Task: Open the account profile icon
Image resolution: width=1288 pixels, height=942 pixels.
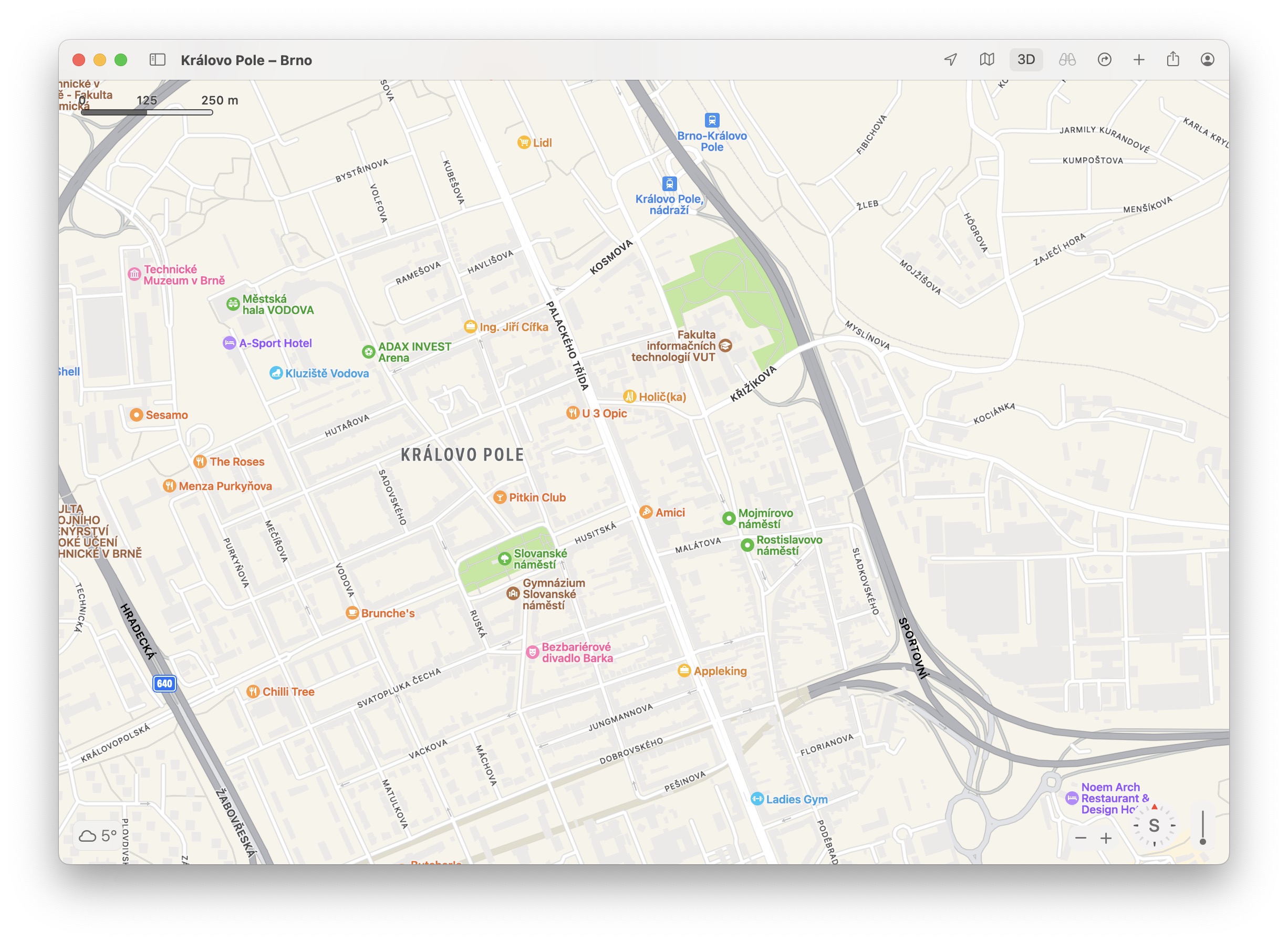Action: [1207, 60]
